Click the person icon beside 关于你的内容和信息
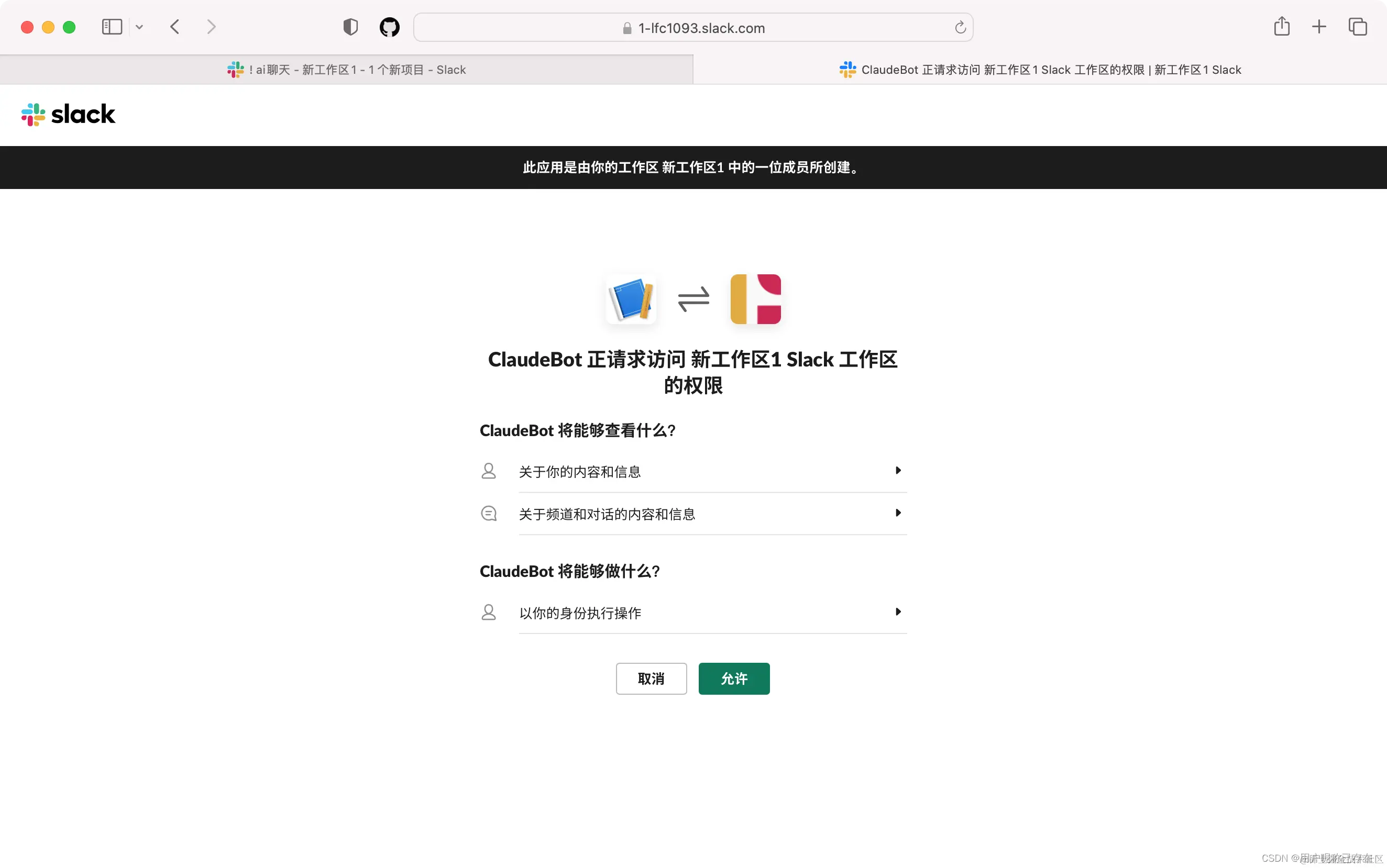This screenshot has width=1387, height=868. [489, 471]
